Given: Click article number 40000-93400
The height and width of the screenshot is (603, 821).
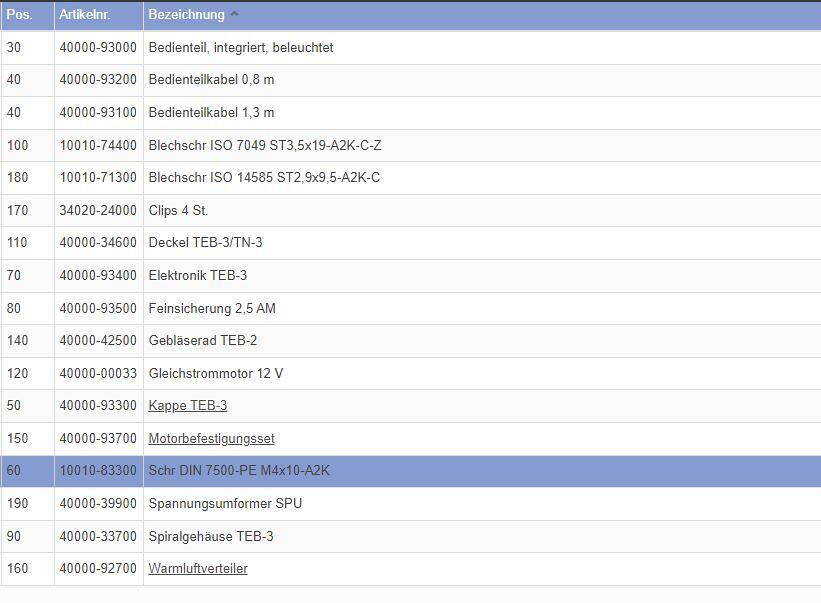Looking at the screenshot, I should point(98,276).
